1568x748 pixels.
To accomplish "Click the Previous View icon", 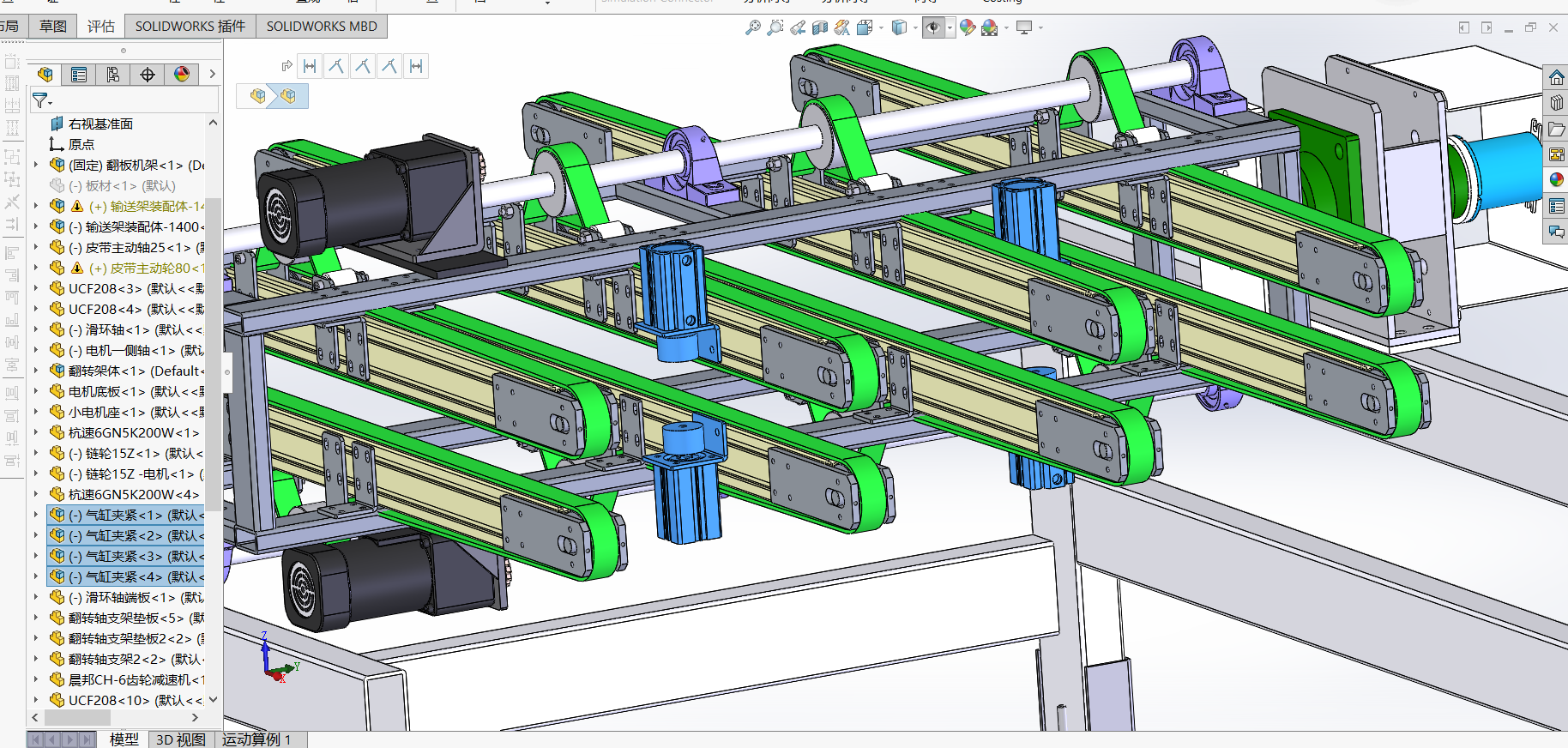I will [798, 27].
